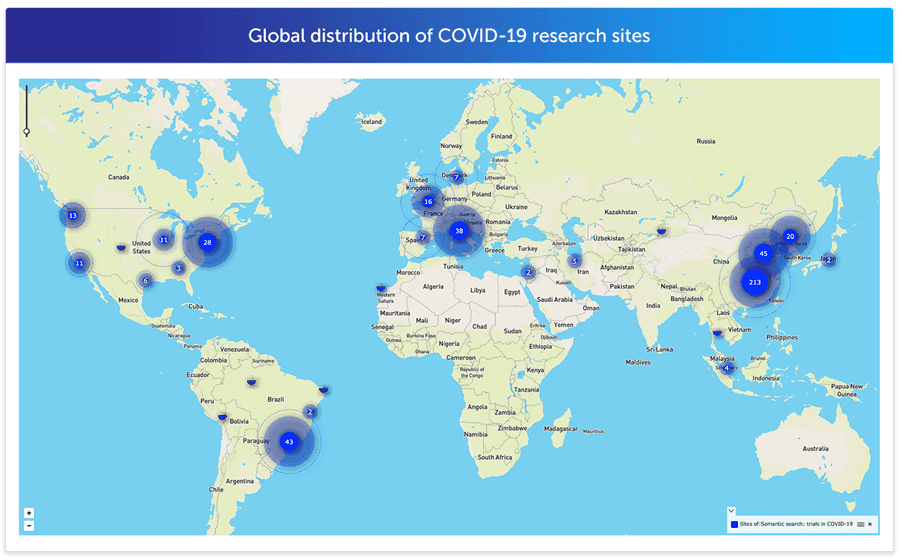
Task: Click the single site marker on Brazil's northeastern tip
Action: (x=324, y=390)
